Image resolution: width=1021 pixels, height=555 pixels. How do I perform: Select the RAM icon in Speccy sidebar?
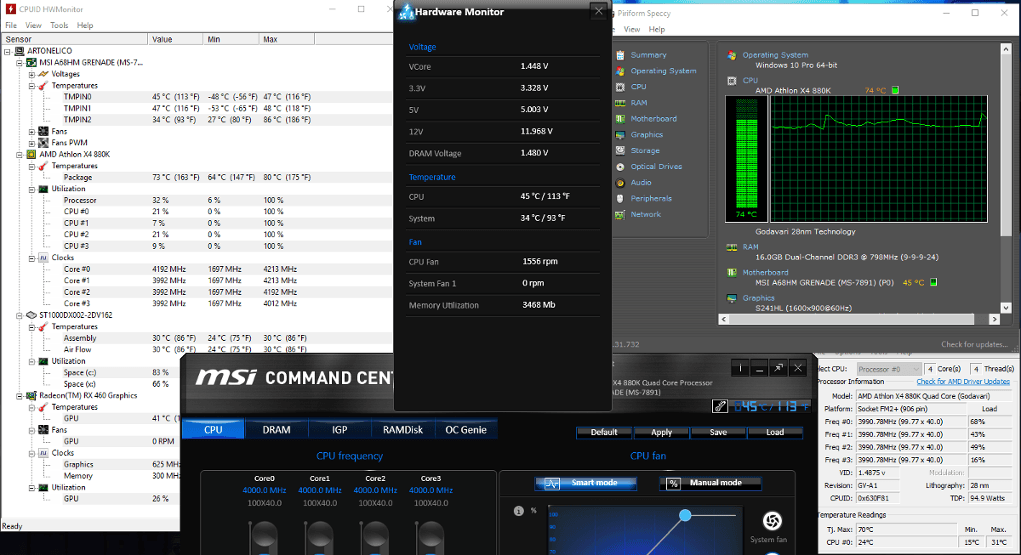pyautogui.click(x=620, y=103)
